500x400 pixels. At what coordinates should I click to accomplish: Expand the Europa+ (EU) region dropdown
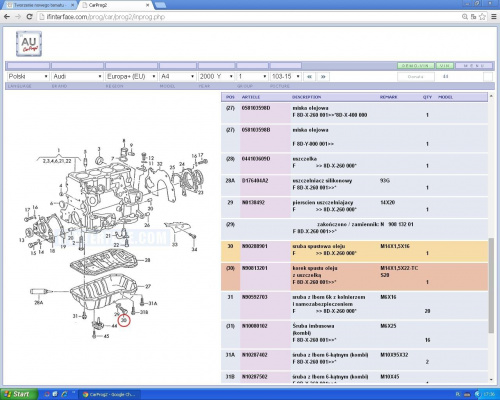click(x=131, y=77)
